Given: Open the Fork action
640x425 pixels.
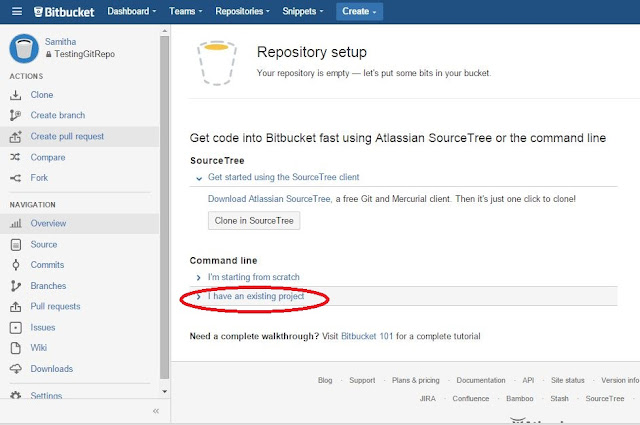Looking at the screenshot, I should tap(39, 178).
